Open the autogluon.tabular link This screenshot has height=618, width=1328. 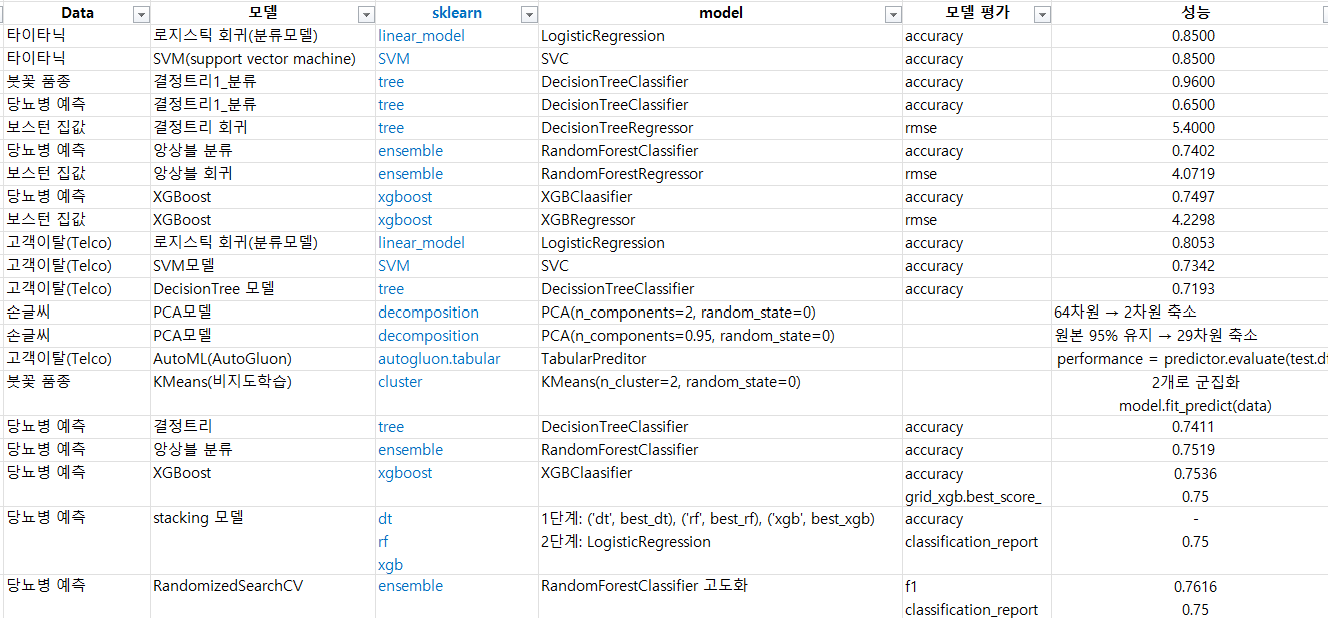coord(439,359)
